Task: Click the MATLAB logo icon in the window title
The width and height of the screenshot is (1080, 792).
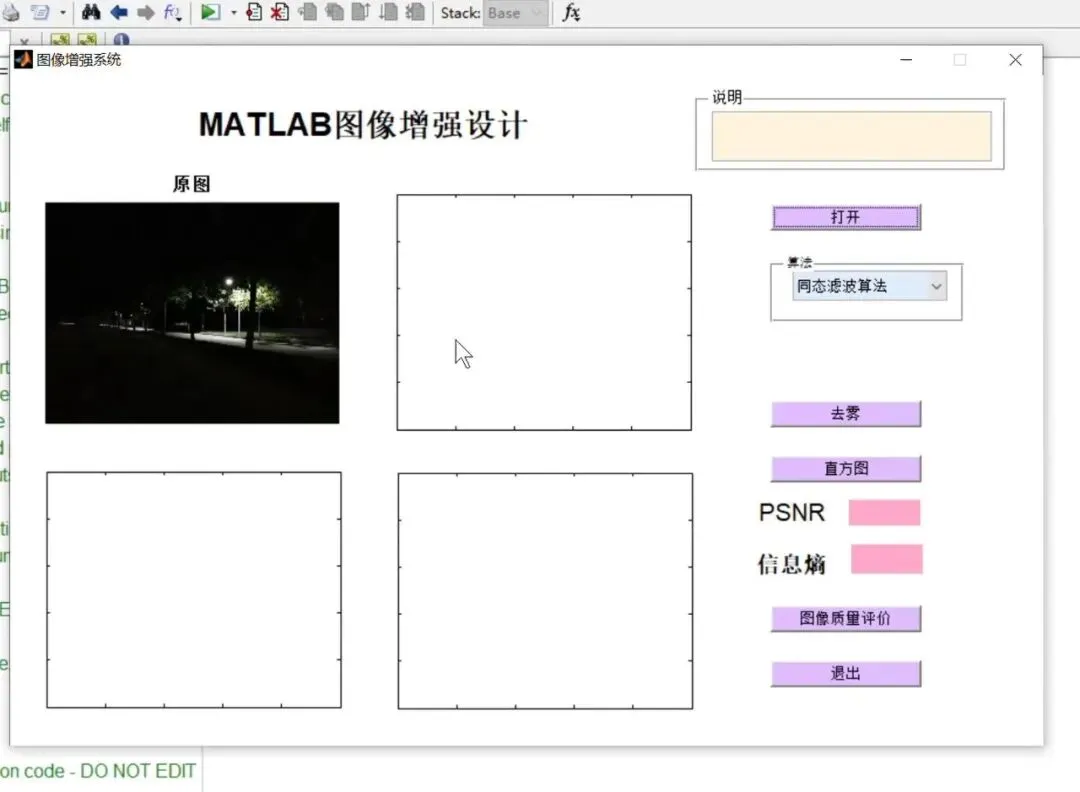Action: [x=23, y=60]
